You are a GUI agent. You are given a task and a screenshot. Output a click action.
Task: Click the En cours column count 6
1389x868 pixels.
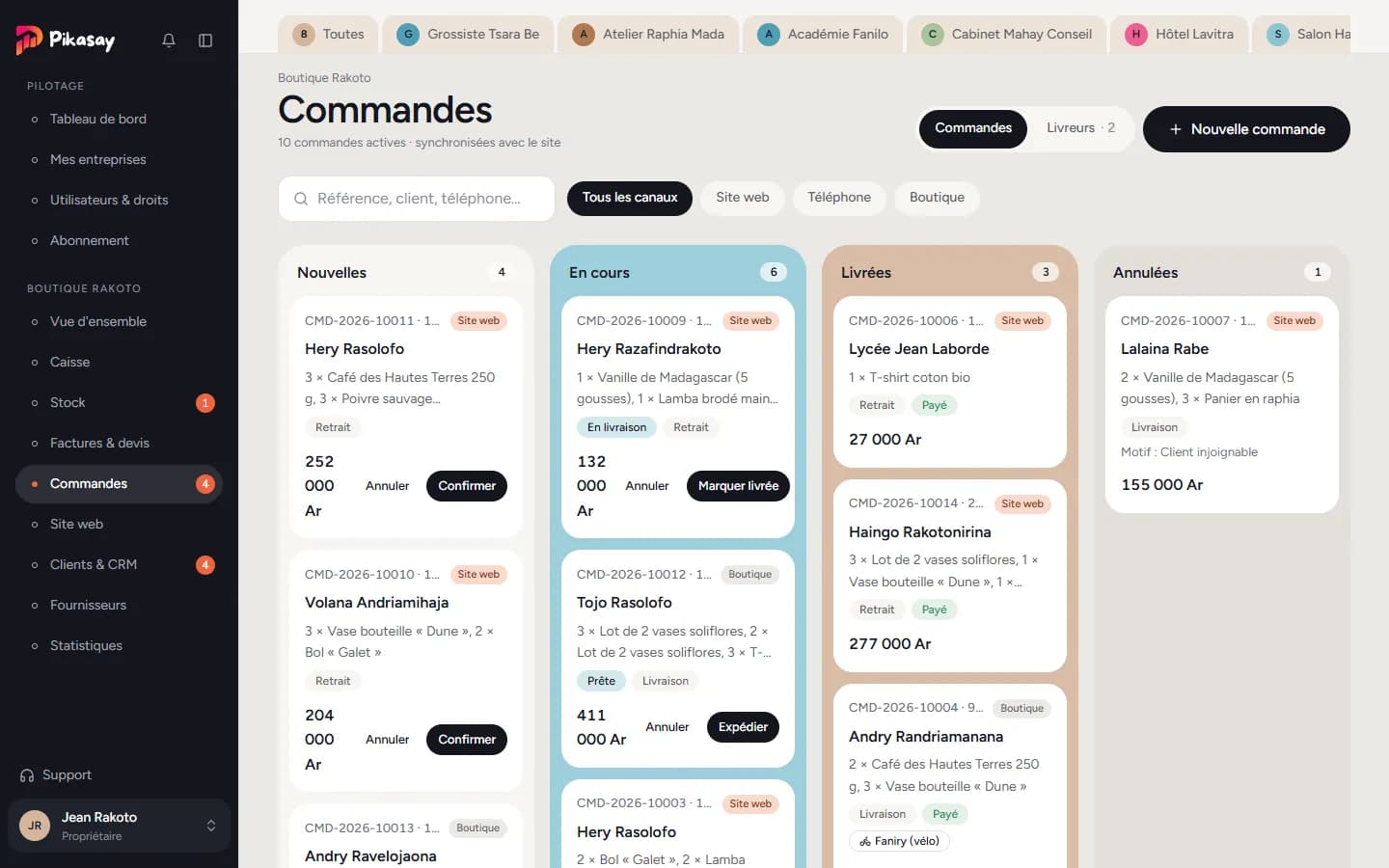[x=774, y=273]
